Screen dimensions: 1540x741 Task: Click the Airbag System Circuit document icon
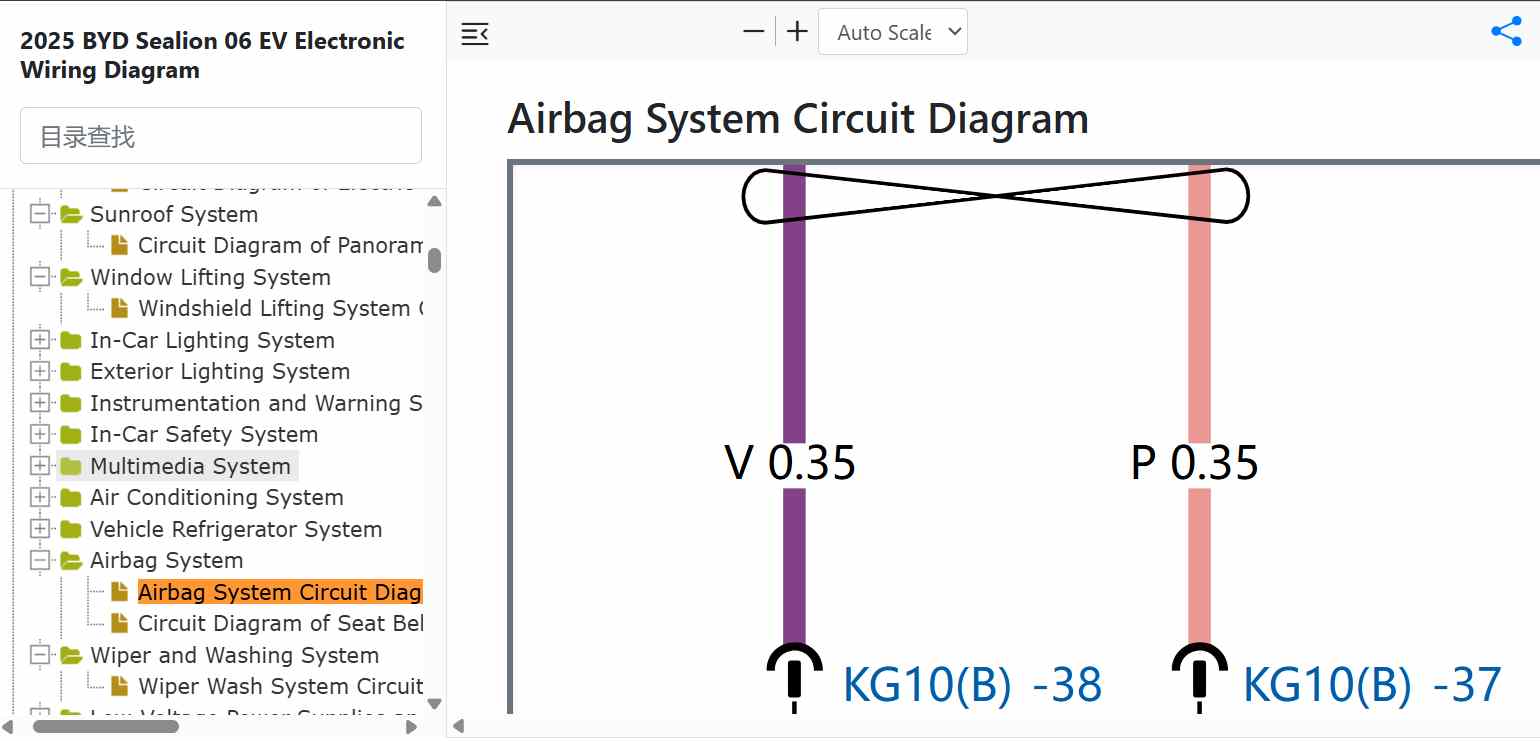coord(119,592)
